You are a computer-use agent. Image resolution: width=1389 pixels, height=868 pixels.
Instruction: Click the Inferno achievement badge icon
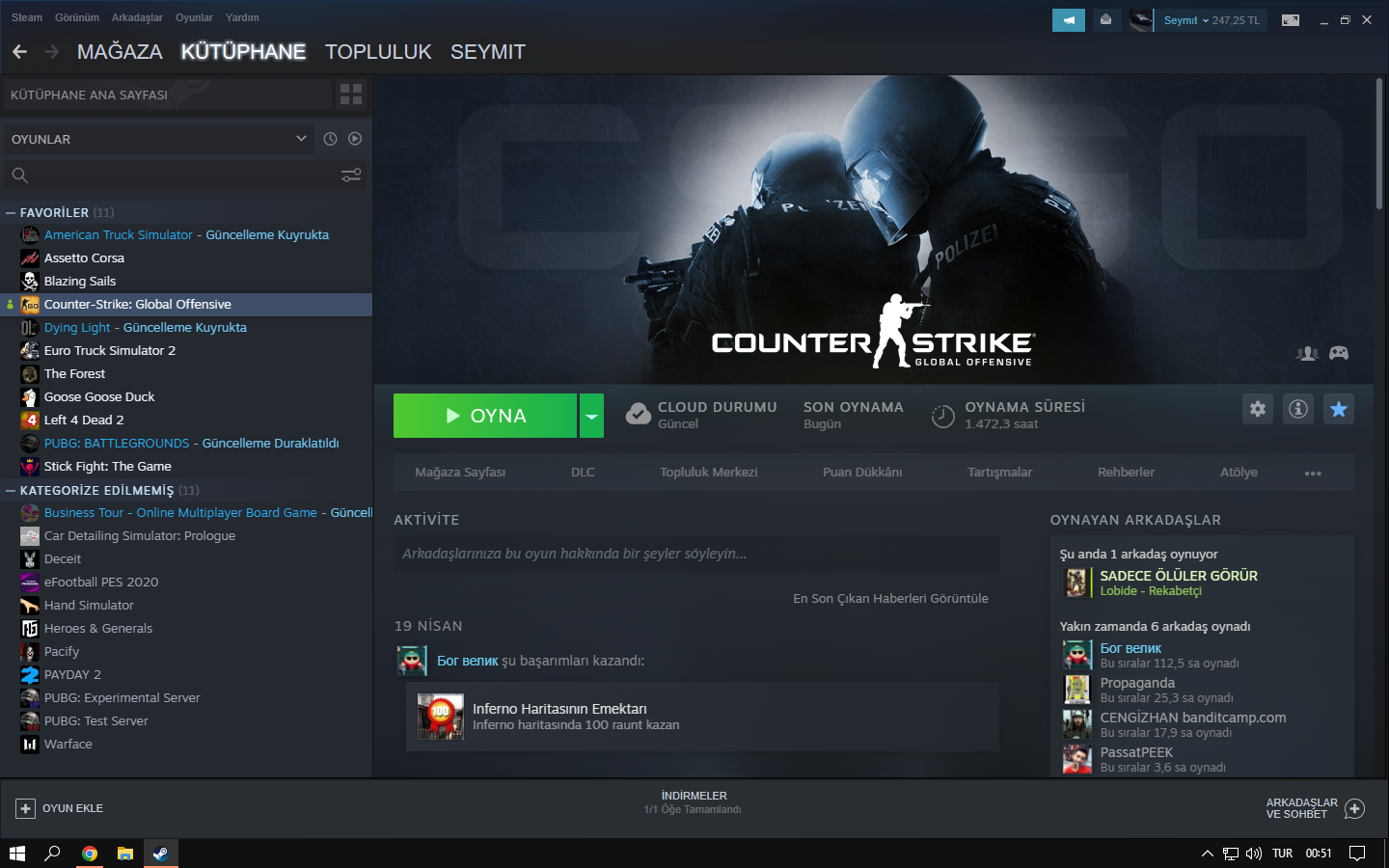pyautogui.click(x=440, y=717)
